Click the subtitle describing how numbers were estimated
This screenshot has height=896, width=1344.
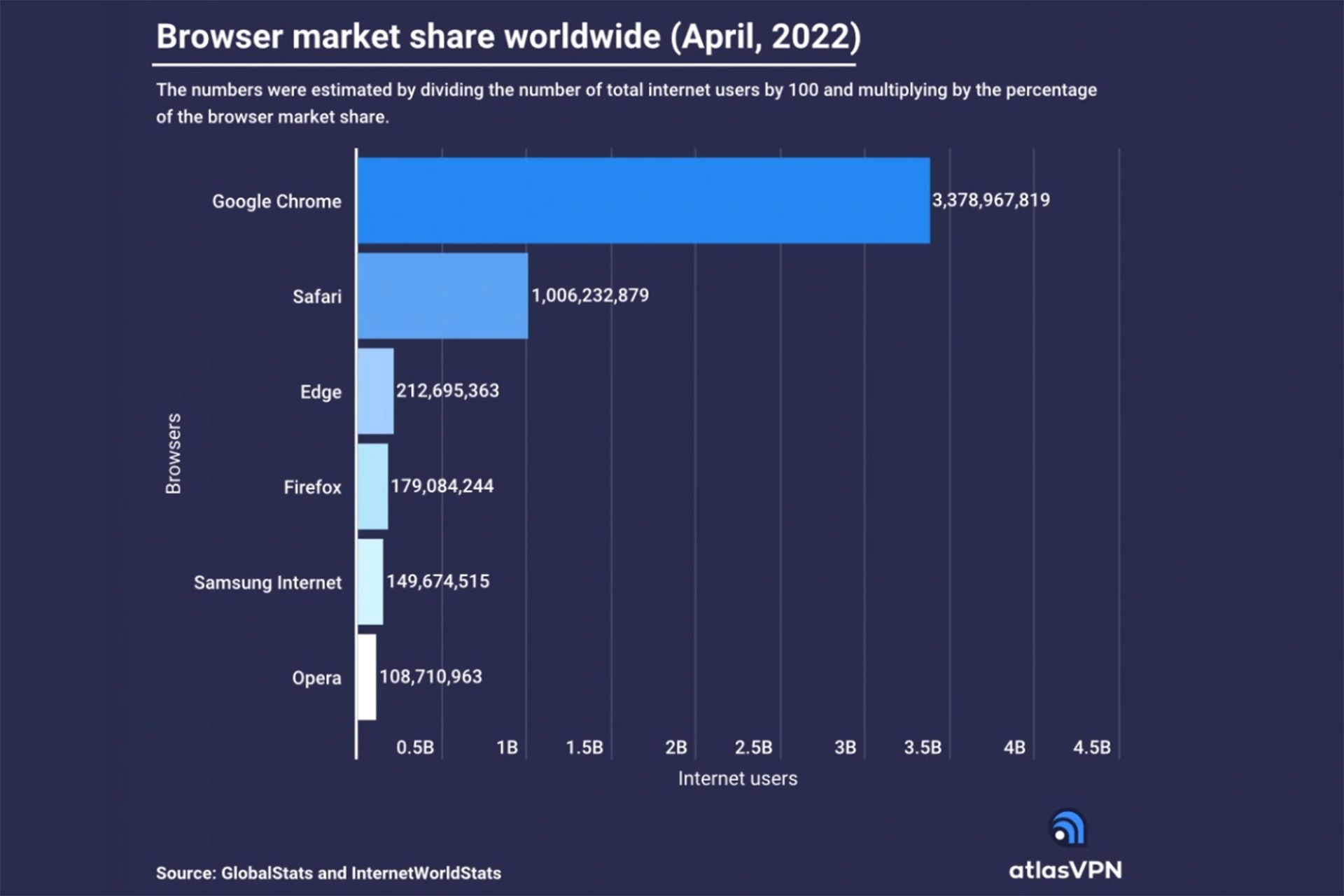tap(626, 103)
